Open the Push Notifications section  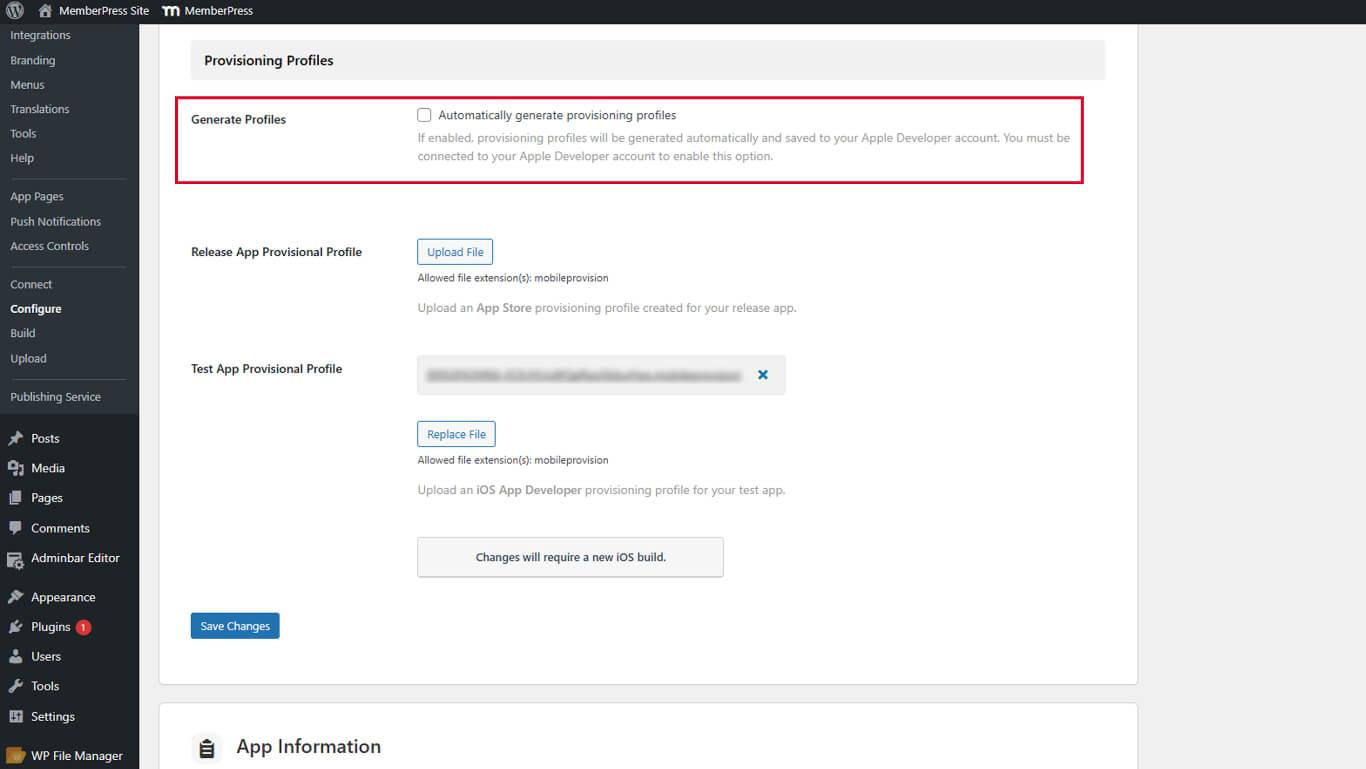coord(57,221)
